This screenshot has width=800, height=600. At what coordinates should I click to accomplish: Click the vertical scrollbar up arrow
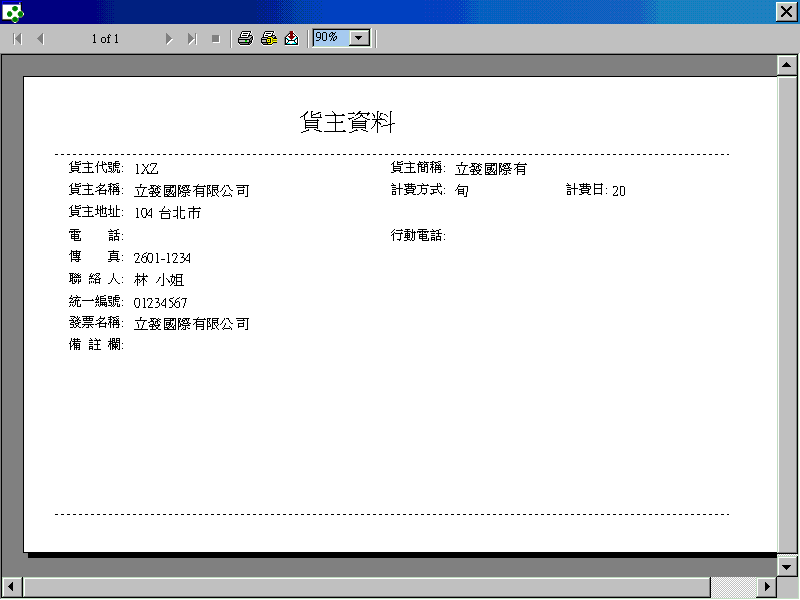(x=786, y=65)
